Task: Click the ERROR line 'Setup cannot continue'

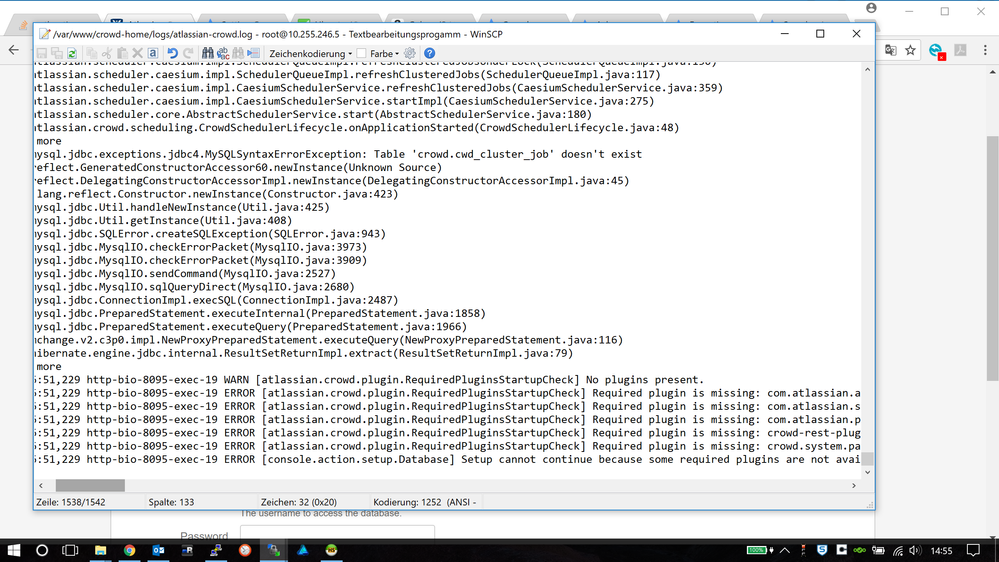Action: click(448, 459)
